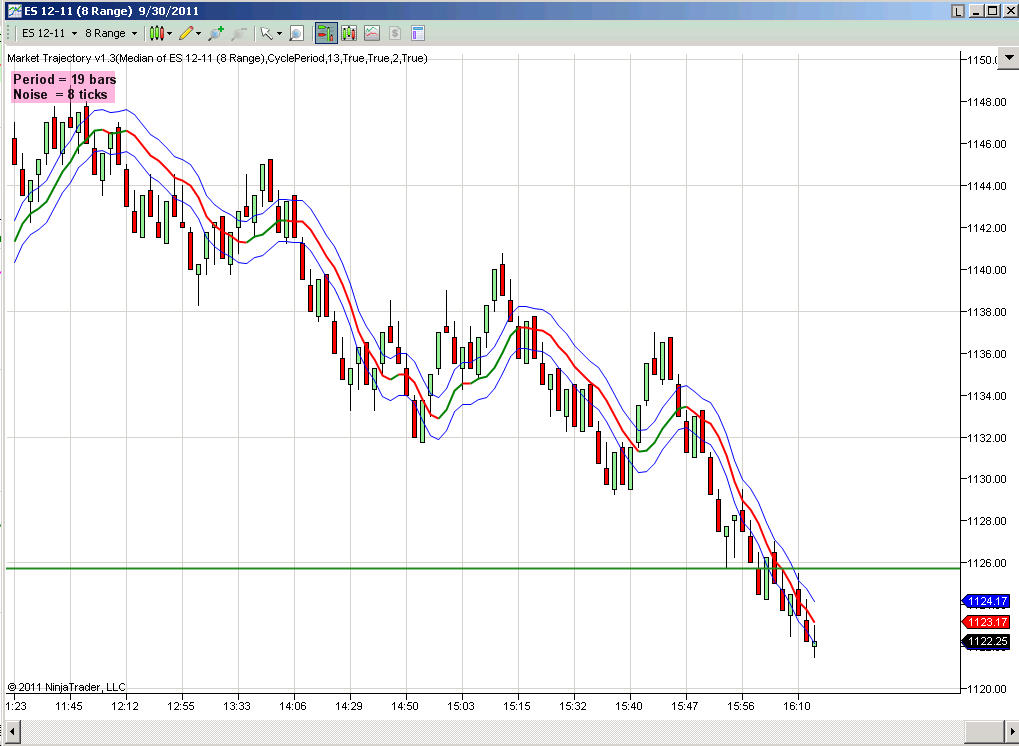Click the blue 1124.17 price marker
The width and height of the screenshot is (1019, 746).
coord(986,602)
